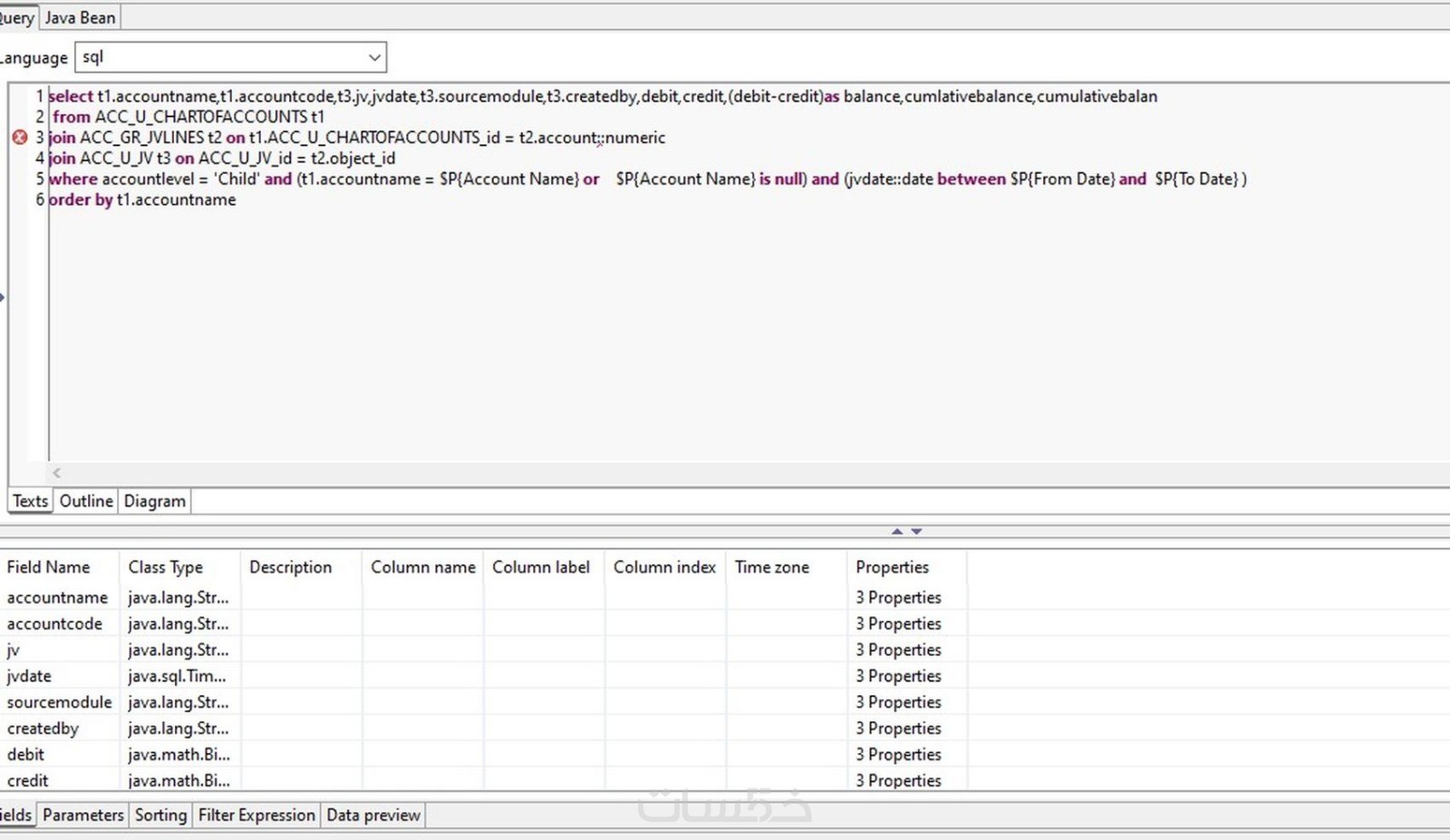Click the error marker on SQL line 3
Screen dimensions: 1450x840
(x=19, y=138)
